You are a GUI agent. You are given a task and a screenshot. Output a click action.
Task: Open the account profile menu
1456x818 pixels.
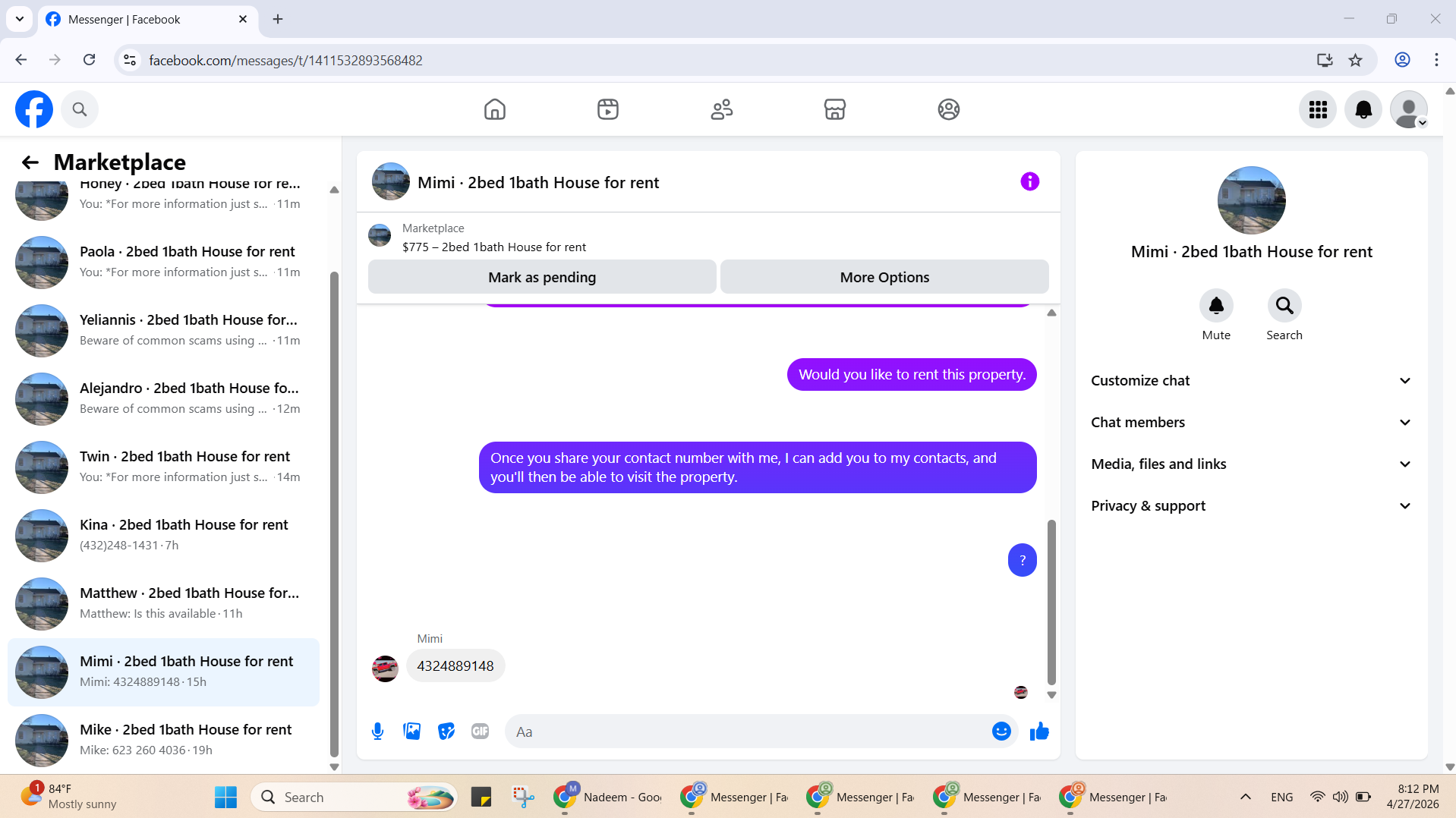(1409, 110)
